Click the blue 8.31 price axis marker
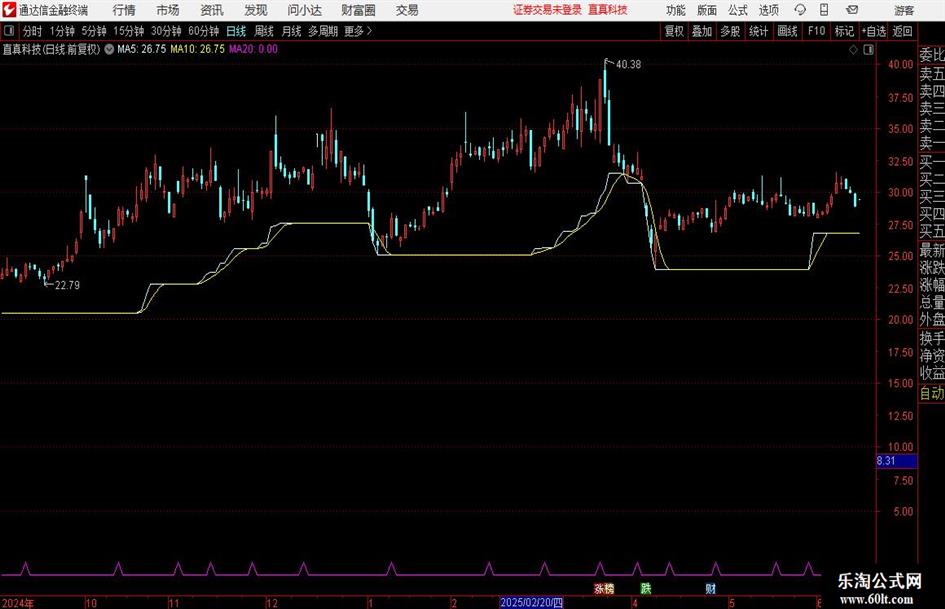Image resolution: width=945 pixels, height=609 pixels. (896, 461)
